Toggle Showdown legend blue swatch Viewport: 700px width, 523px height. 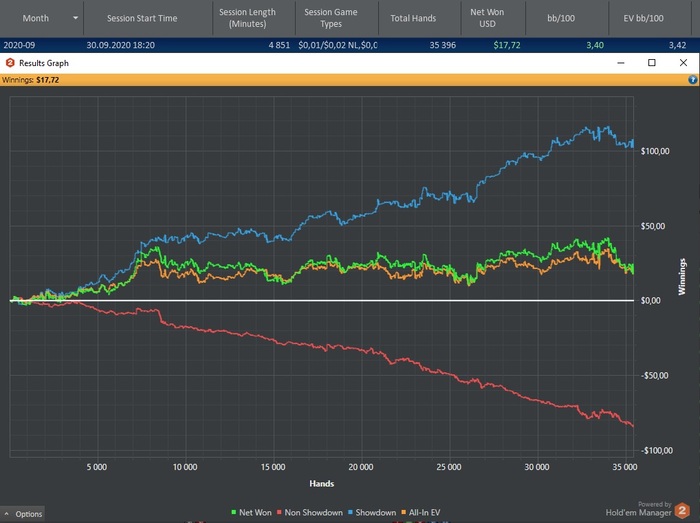pos(350,512)
